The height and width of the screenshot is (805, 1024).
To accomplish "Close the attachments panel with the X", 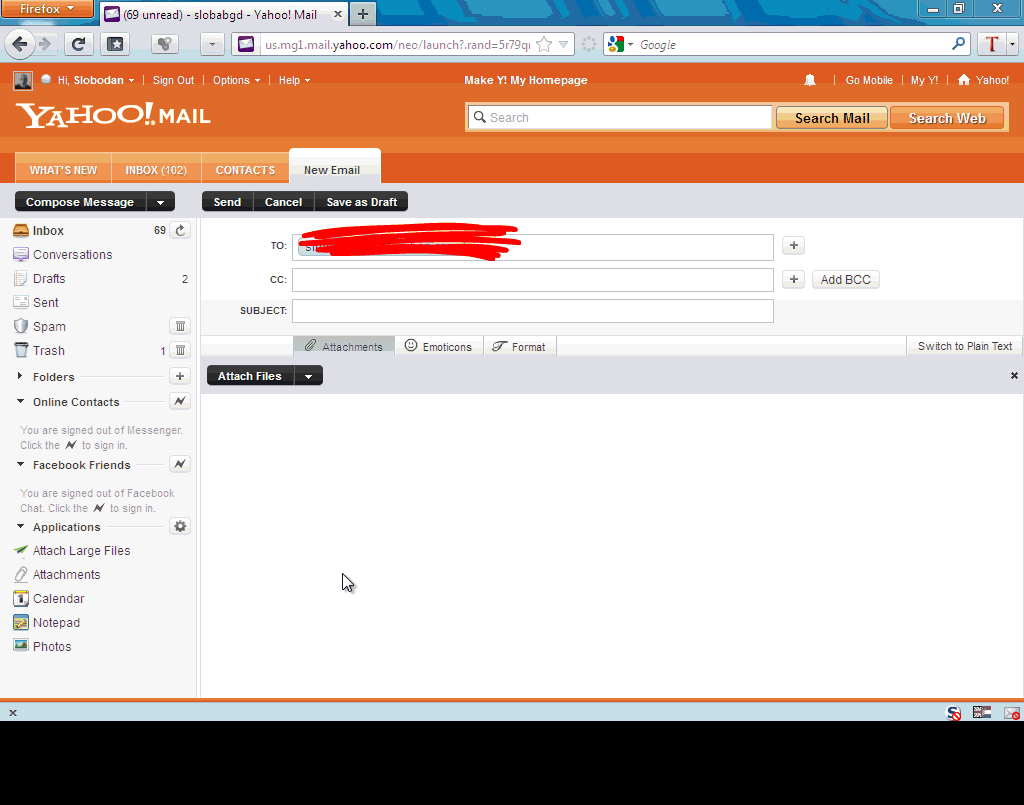I will tap(1014, 375).
